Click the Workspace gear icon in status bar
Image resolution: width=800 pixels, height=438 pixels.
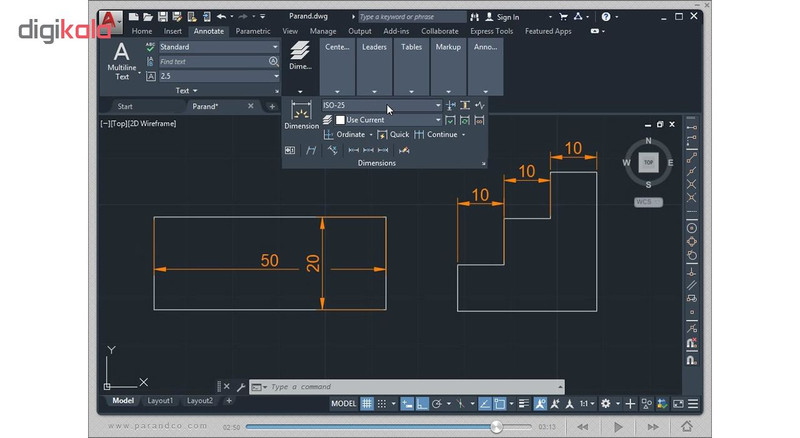tap(606, 404)
